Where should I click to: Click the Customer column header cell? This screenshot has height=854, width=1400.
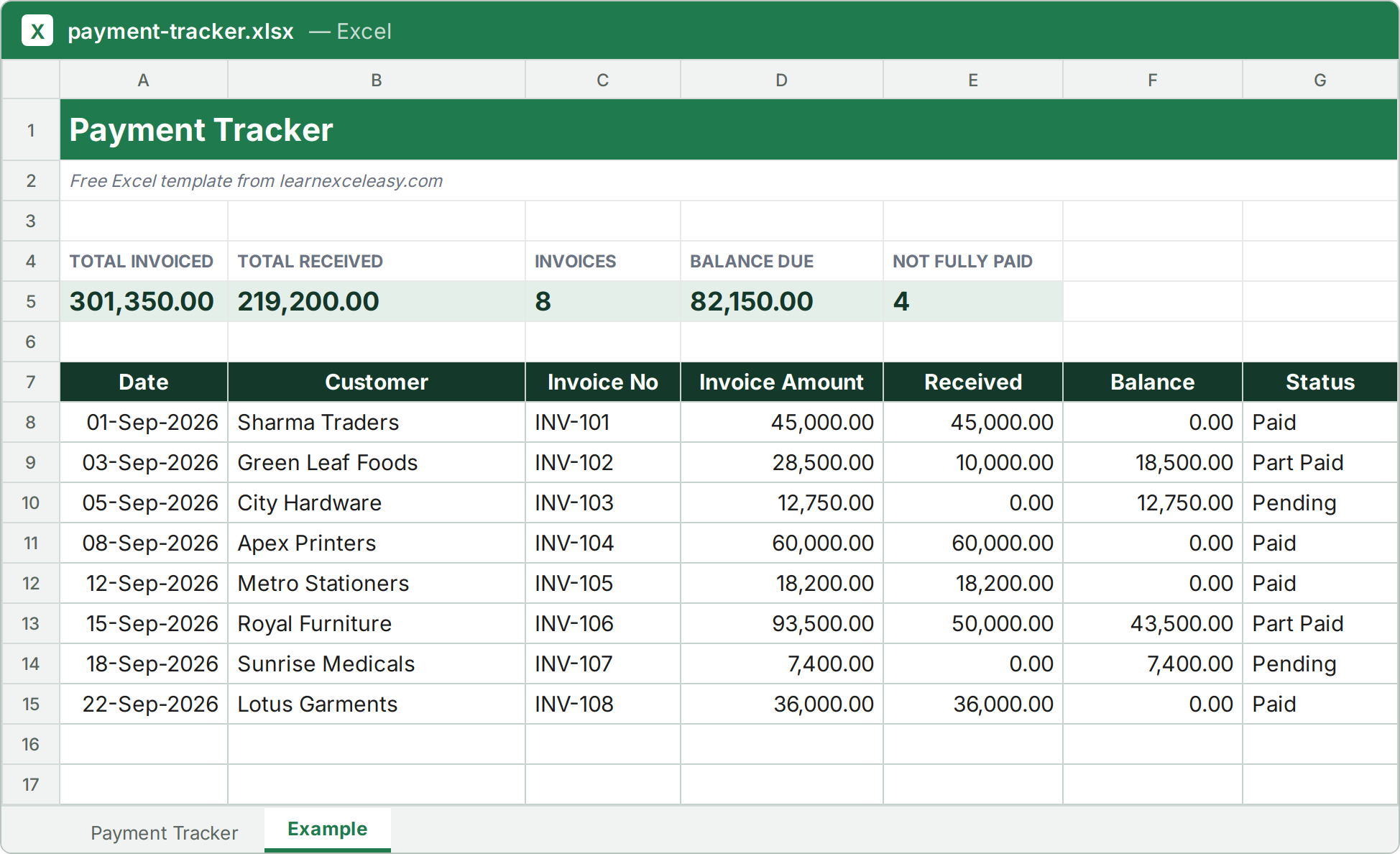point(377,382)
